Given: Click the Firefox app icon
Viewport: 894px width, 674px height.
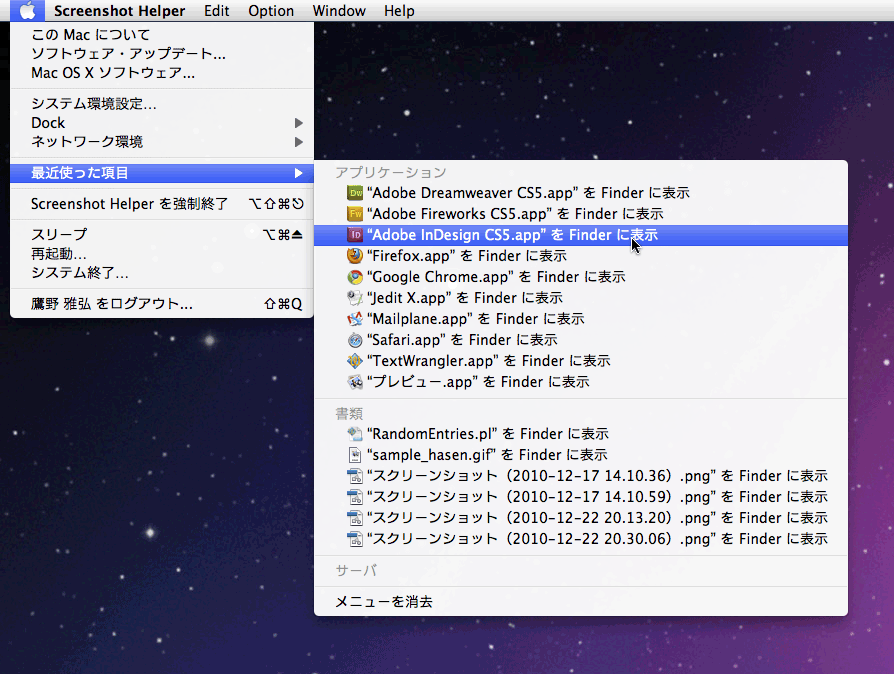Looking at the screenshot, I should pos(355,255).
